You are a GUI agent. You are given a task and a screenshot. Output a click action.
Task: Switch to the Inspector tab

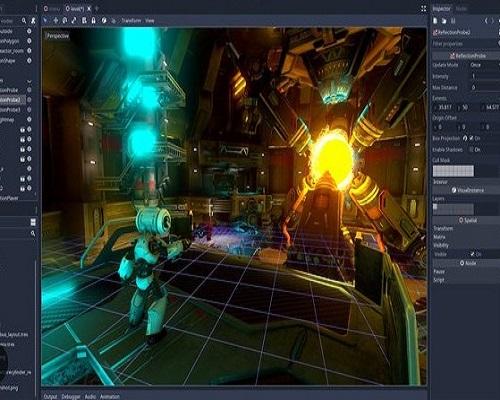441,9
